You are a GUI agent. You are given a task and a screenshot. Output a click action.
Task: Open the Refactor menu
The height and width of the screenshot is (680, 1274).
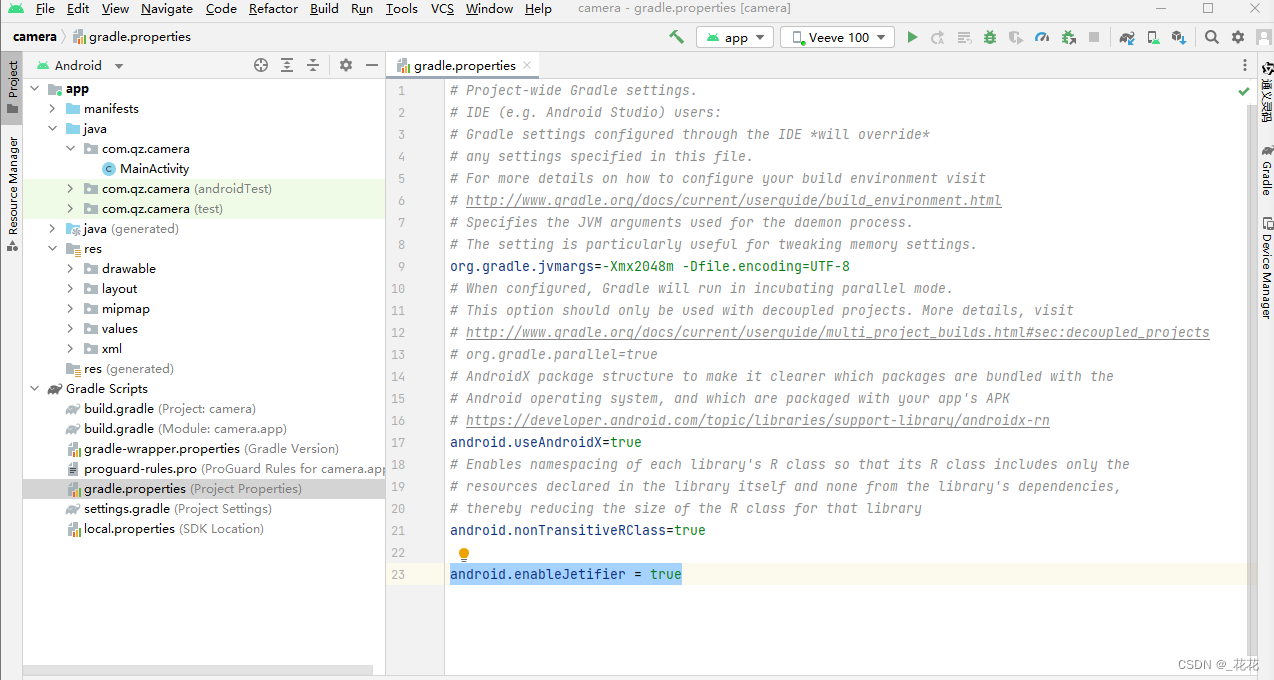[274, 9]
